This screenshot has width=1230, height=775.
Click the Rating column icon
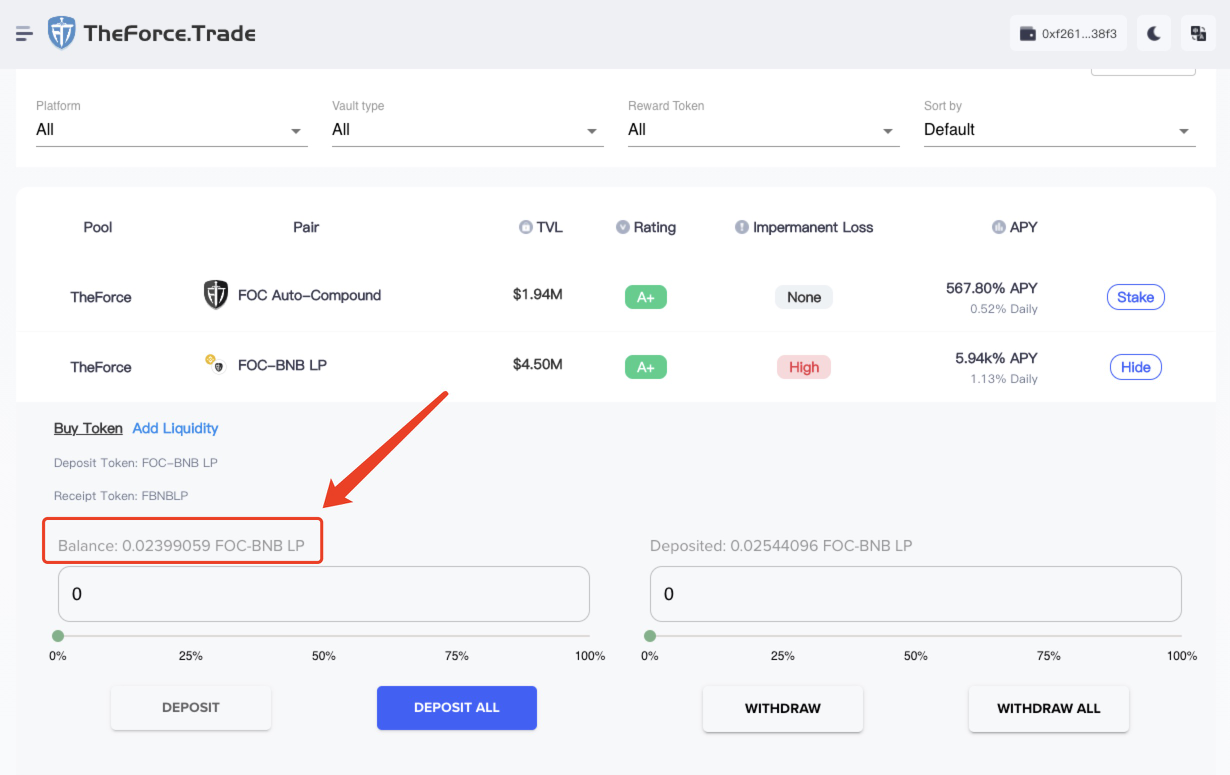(623, 227)
